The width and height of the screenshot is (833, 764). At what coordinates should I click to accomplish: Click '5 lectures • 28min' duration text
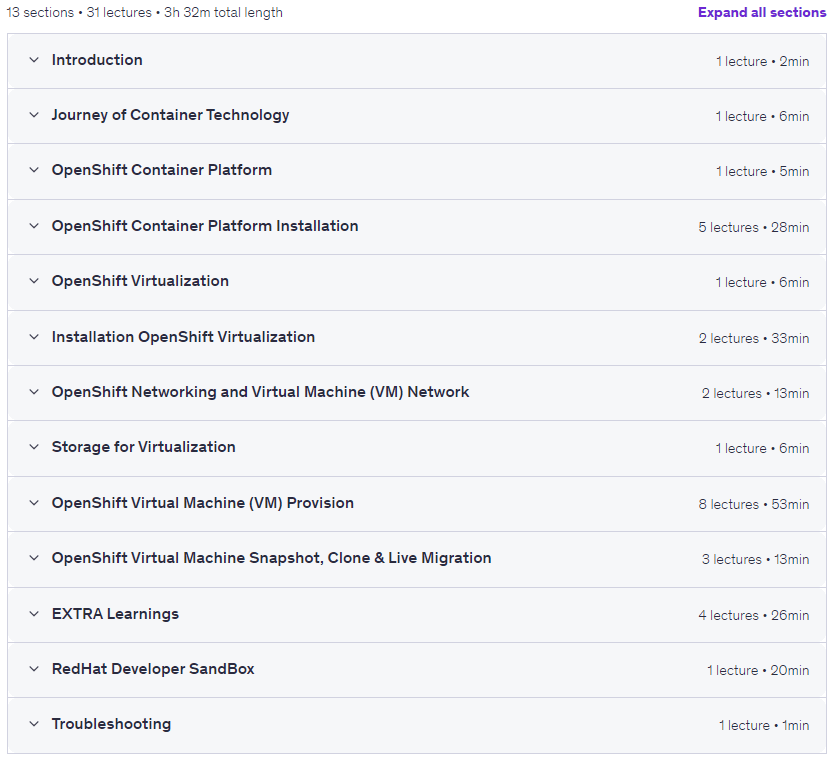point(754,227)
